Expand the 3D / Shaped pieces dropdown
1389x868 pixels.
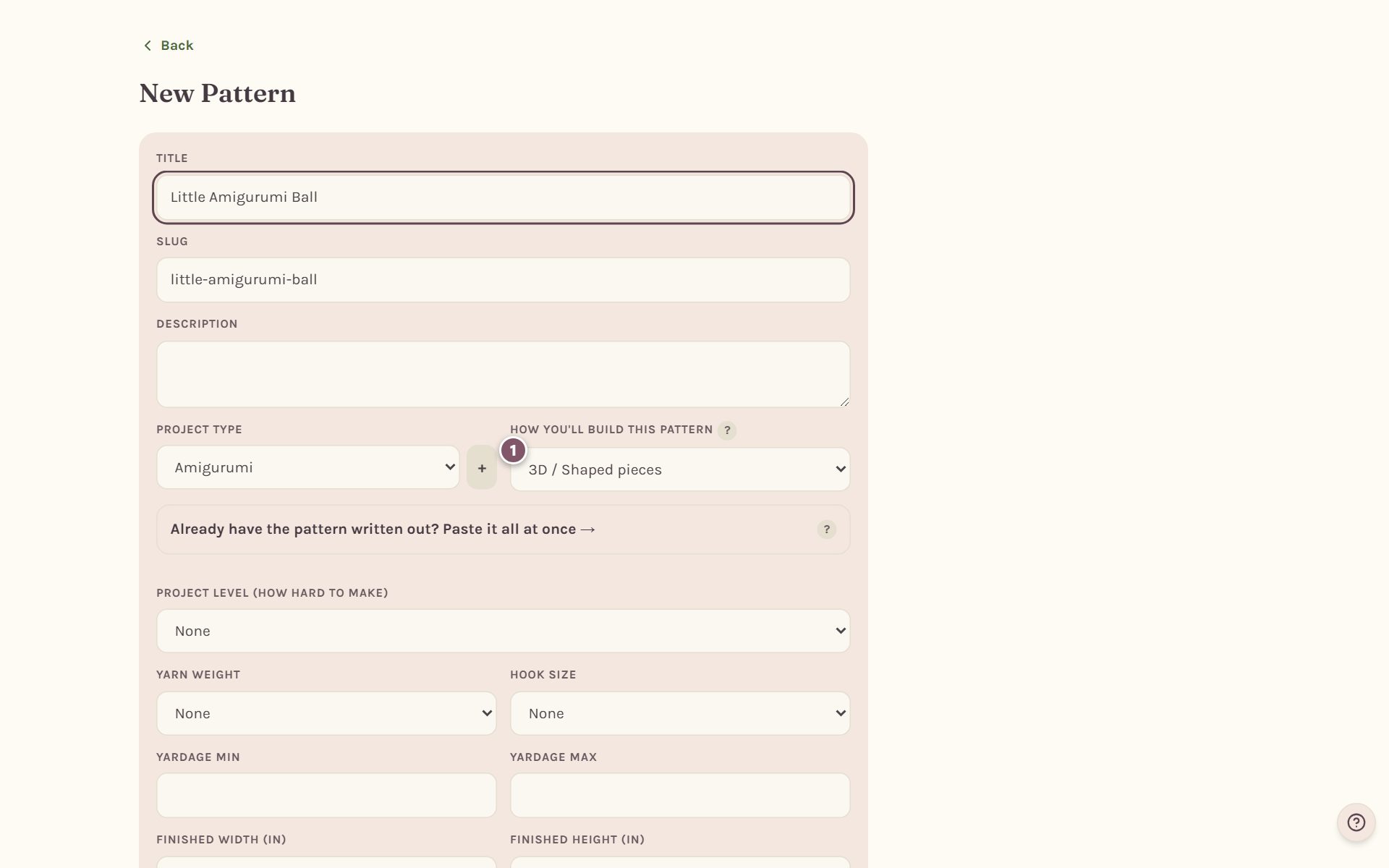point(680,469)
